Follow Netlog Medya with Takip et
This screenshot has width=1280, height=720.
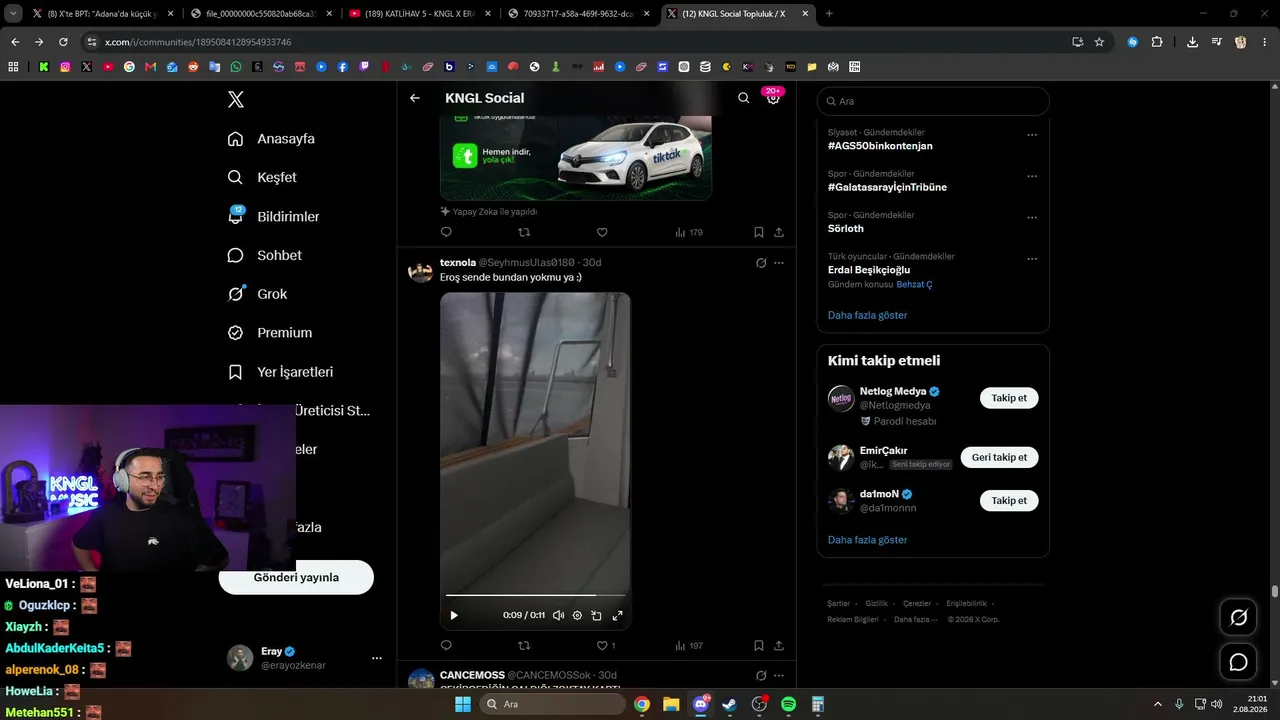pyautogui.click(x=1009, y=398)
